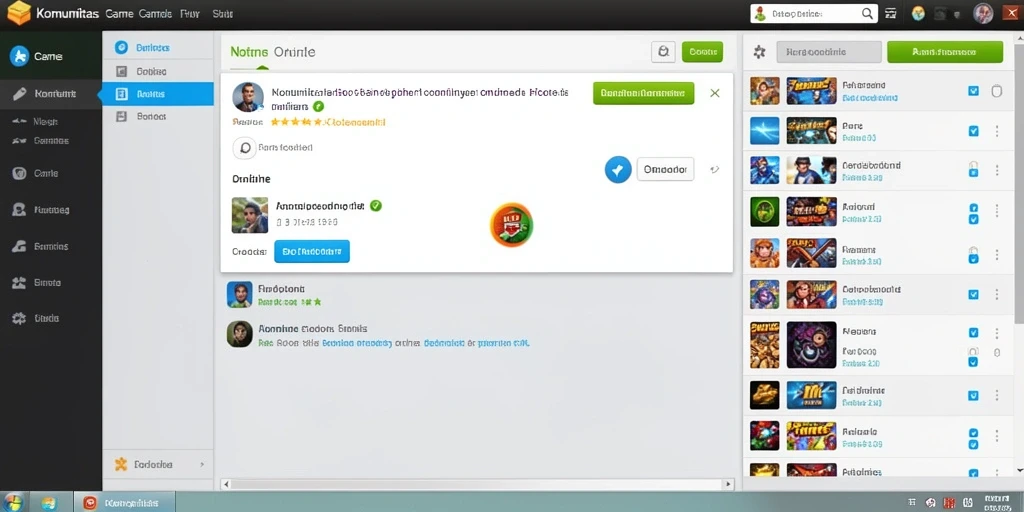The height and width of the screenshot is (512, 1024).
Task: Select the highlighted blue item in the light sidebar
Action: [158, 94]
